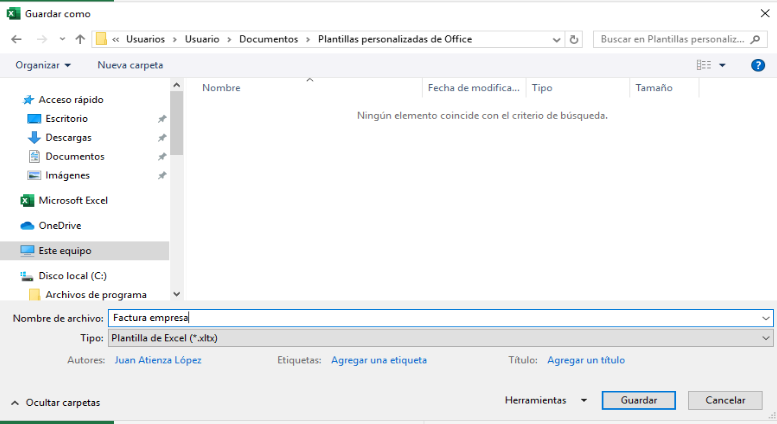This screenshot has width=777, height=424.
Task: Click Plantillas personalizadas de Office breadcrumb
Action: pos(395,39)
